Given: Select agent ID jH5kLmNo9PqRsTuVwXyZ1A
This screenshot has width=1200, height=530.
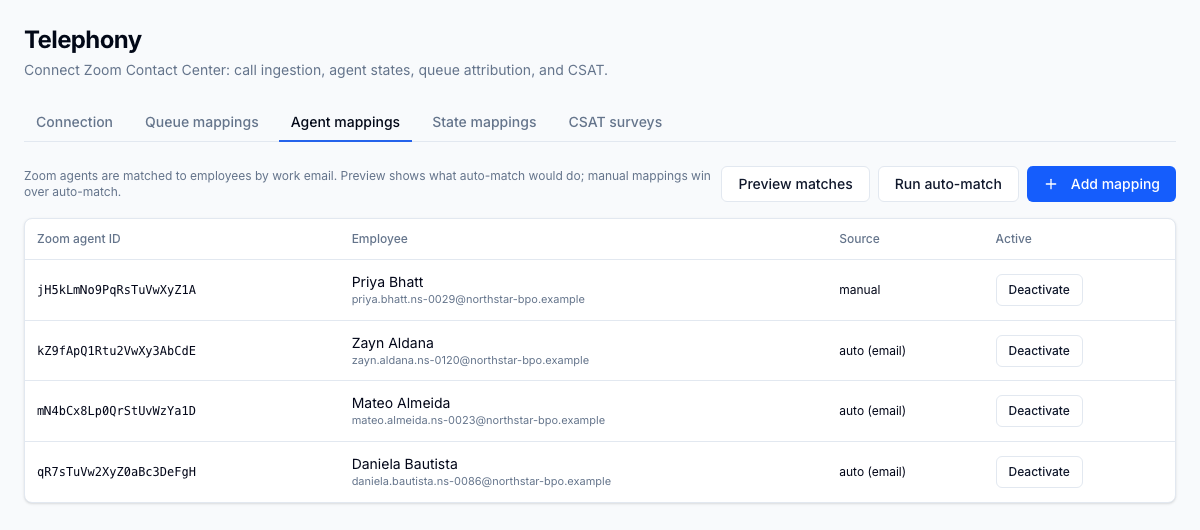Looking at the screenshot, I should coord(116,290).
